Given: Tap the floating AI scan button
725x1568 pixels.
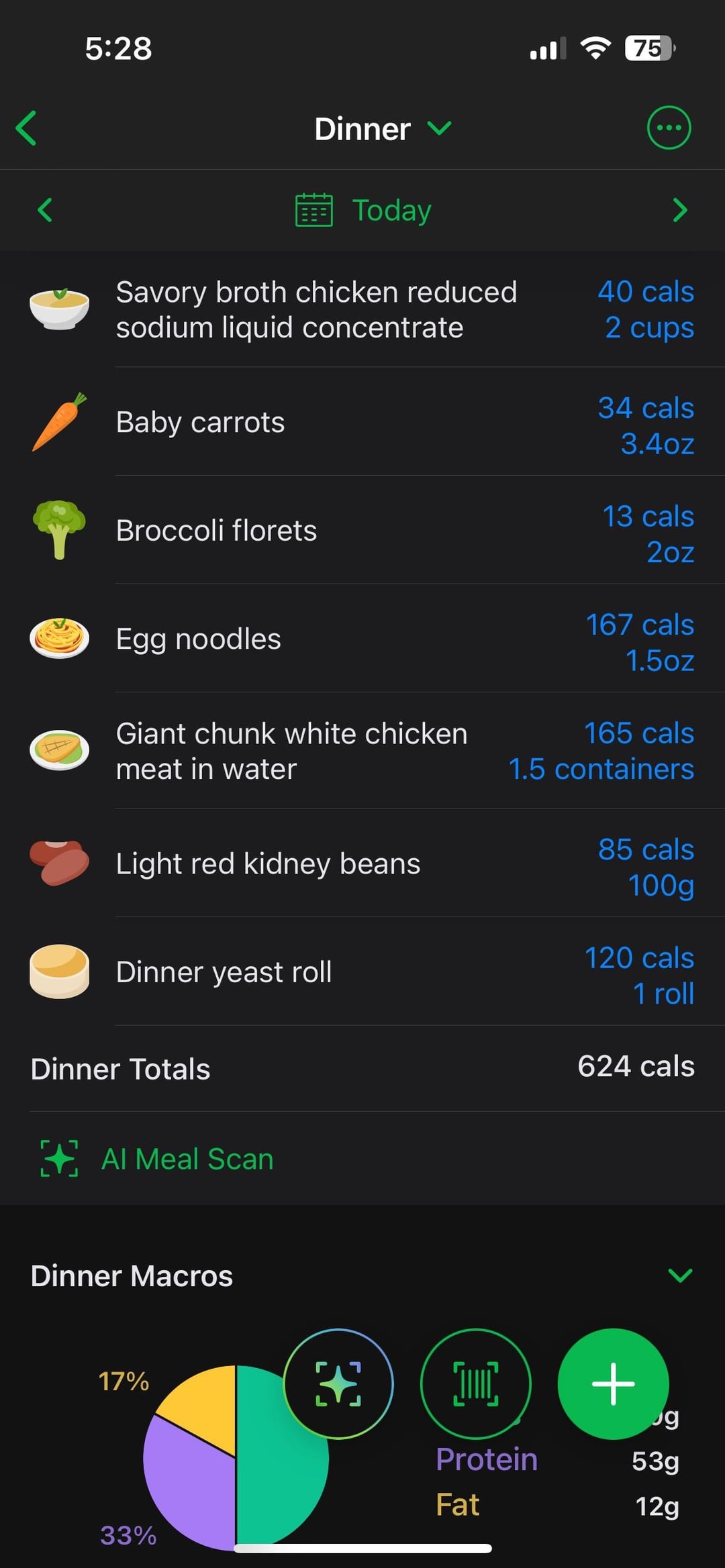Looking at the screenshot, I should click(x=338, y=1383).
